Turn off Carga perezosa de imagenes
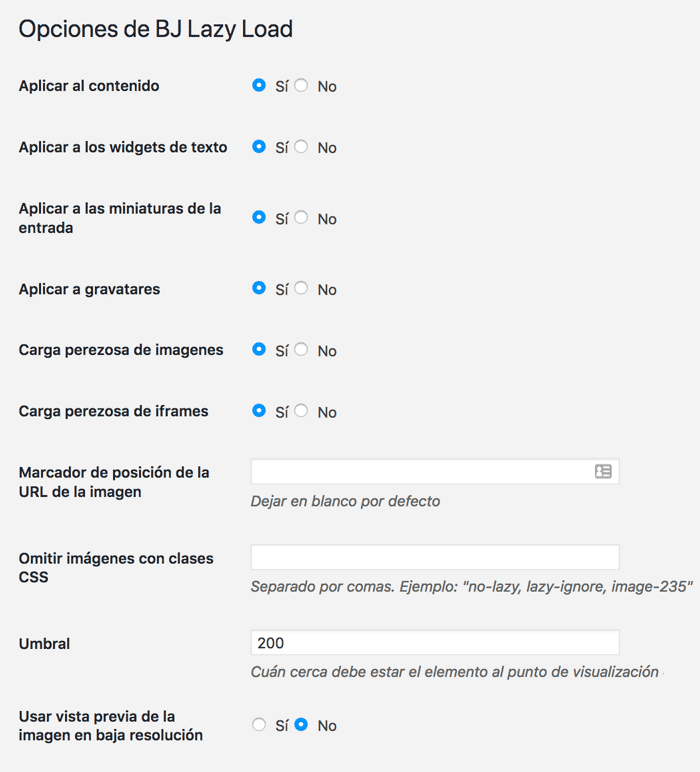Screen dimensions: 700x772 tap(301, 350)
